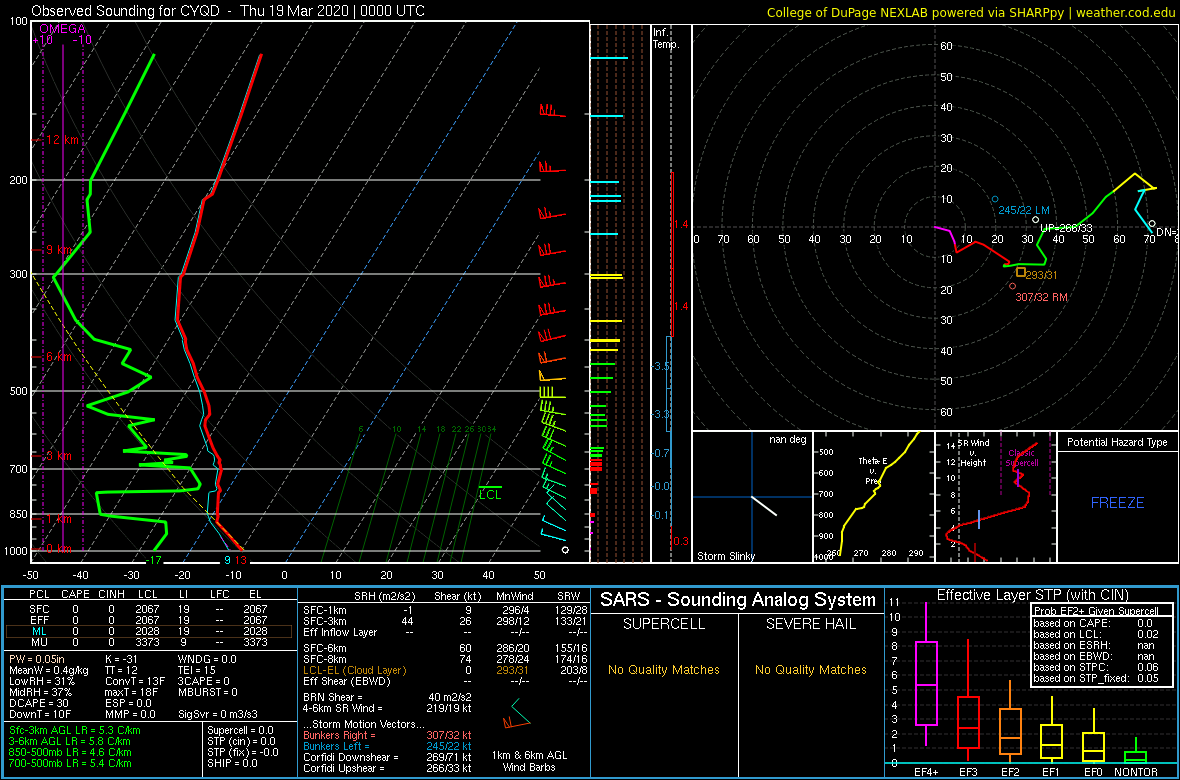
Task: Click the magenta EF4+ box plot
Action: (x=925, y=685)
